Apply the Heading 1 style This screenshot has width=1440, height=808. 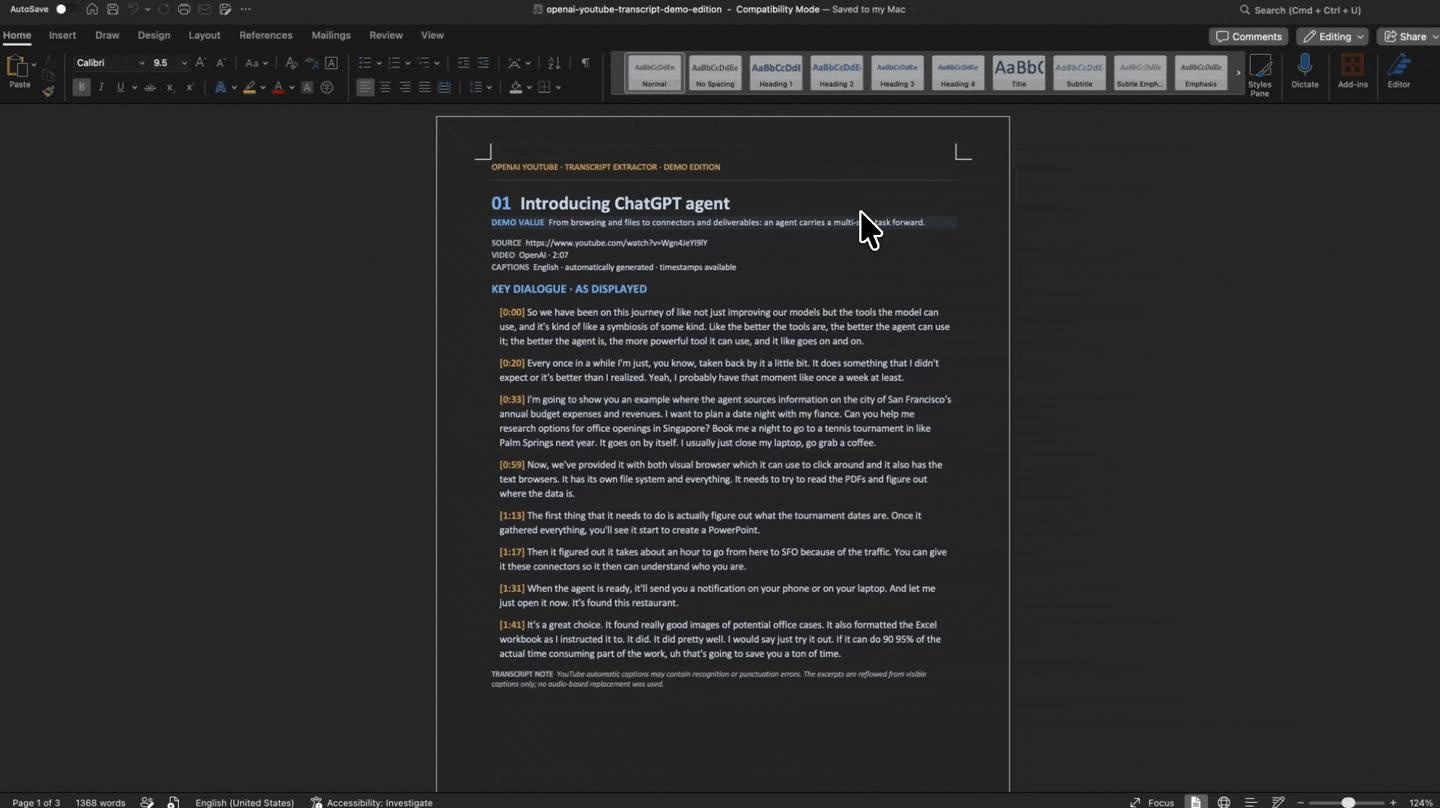[x=776, y=73]
